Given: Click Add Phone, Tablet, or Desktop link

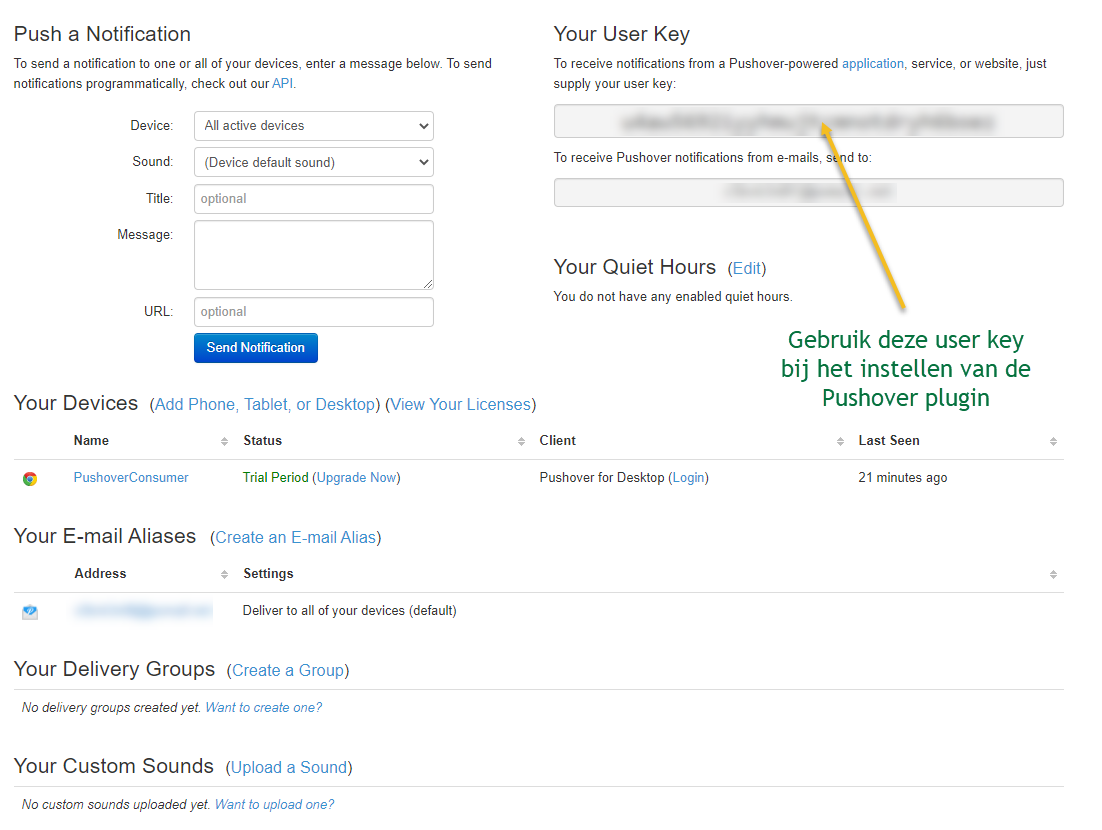Looking at the screenshot, I should click(264, 405).
